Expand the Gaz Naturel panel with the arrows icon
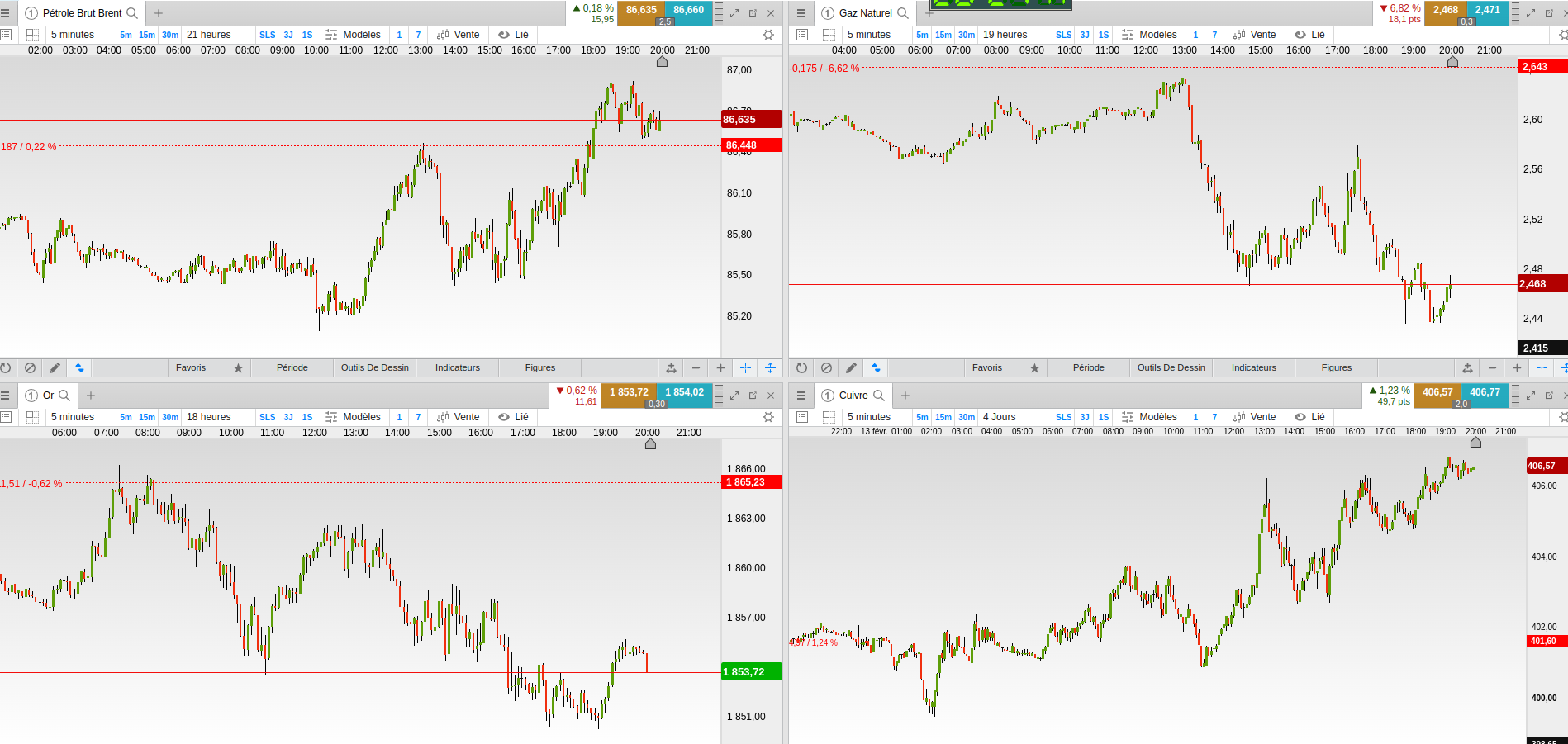The width and height of the screenshot is (1568, 744). (1530, 13)
